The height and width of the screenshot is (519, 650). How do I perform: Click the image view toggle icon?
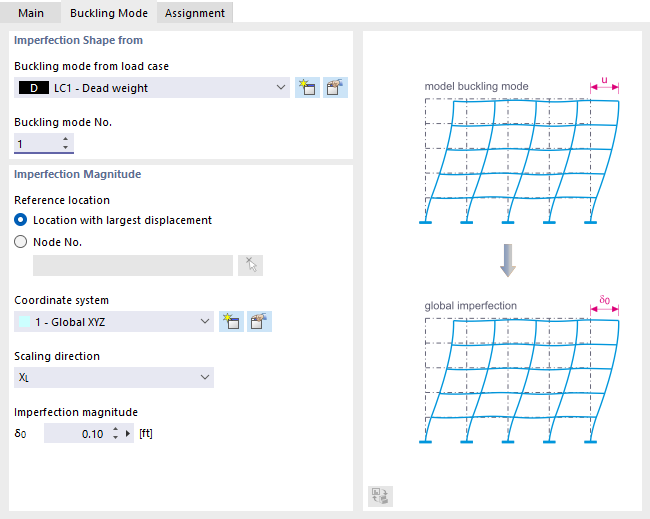click(380, 495)
